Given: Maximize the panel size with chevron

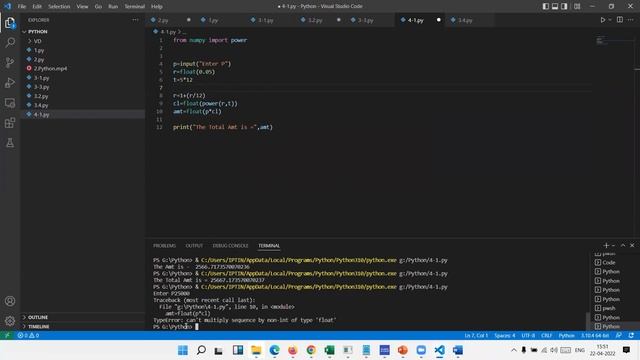Looking at the screenshot, I should pyautogui.click(x=623, y=245).
